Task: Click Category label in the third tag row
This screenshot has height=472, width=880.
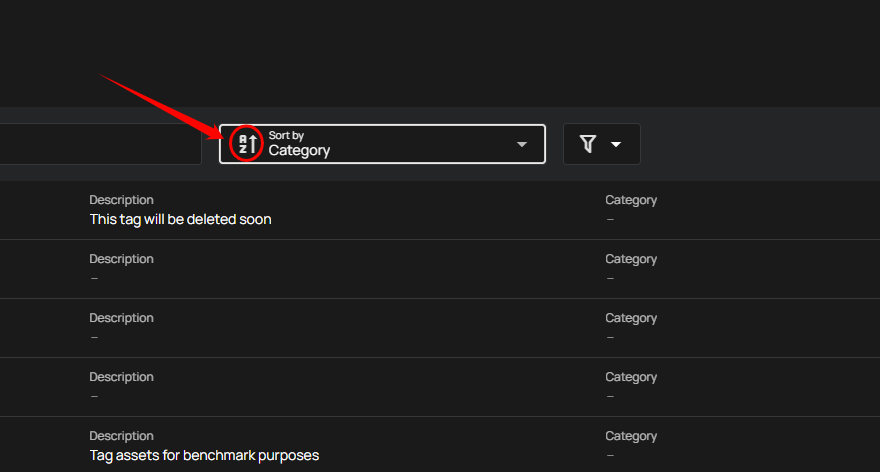Action: (631, 318)
